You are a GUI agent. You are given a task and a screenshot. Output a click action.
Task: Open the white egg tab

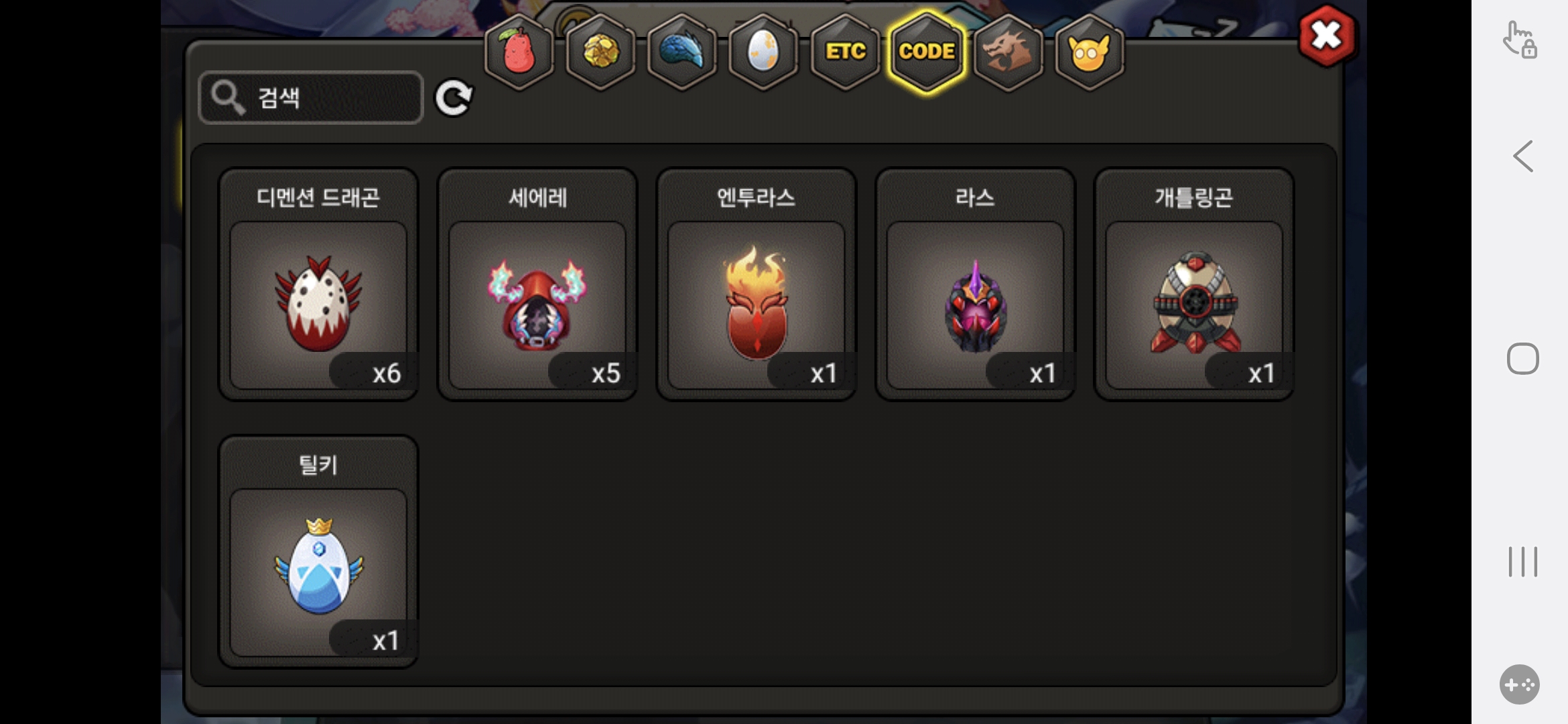pyautogui.click(x=763, y=52)
